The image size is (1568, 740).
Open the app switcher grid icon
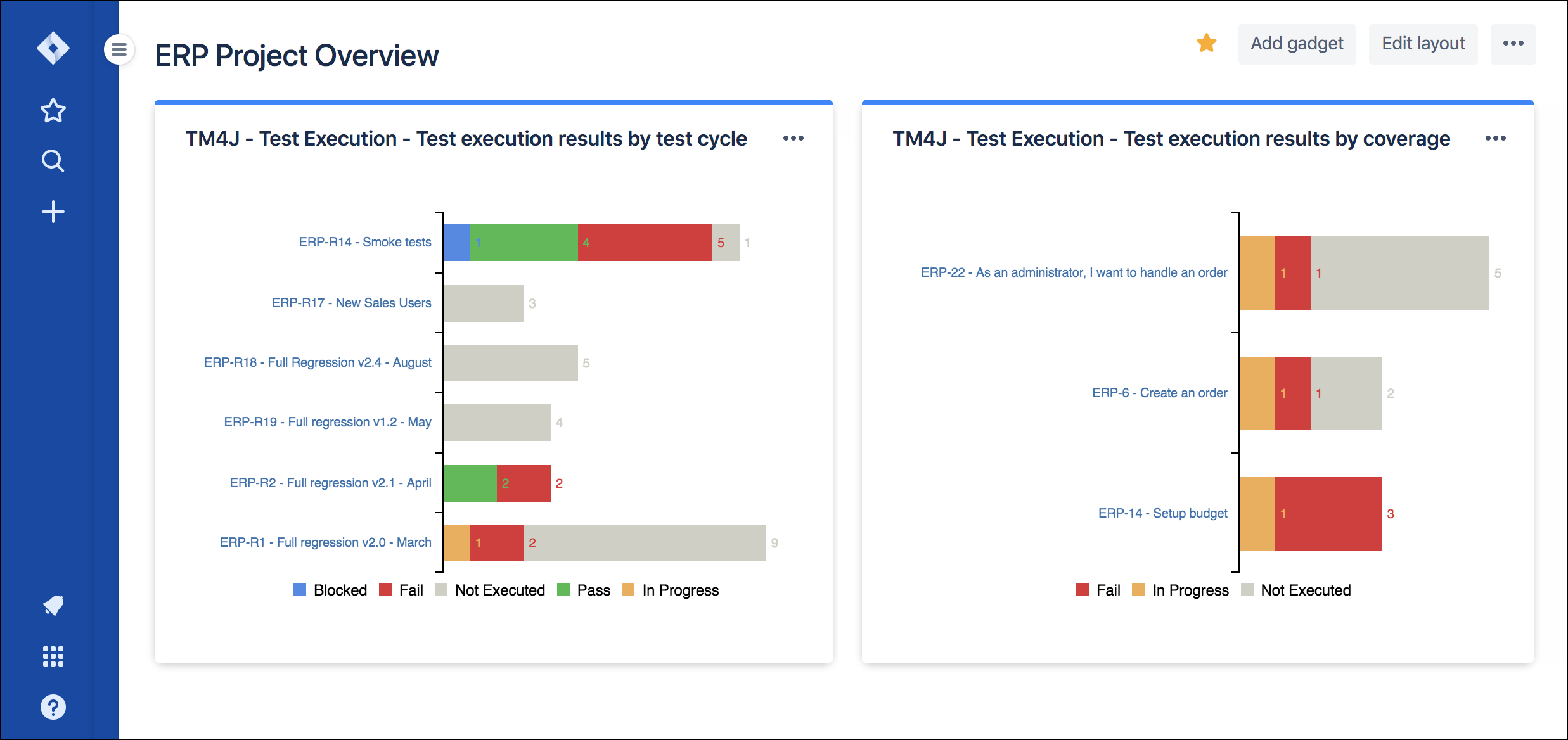pyautogui.click(x=53, y=656)
